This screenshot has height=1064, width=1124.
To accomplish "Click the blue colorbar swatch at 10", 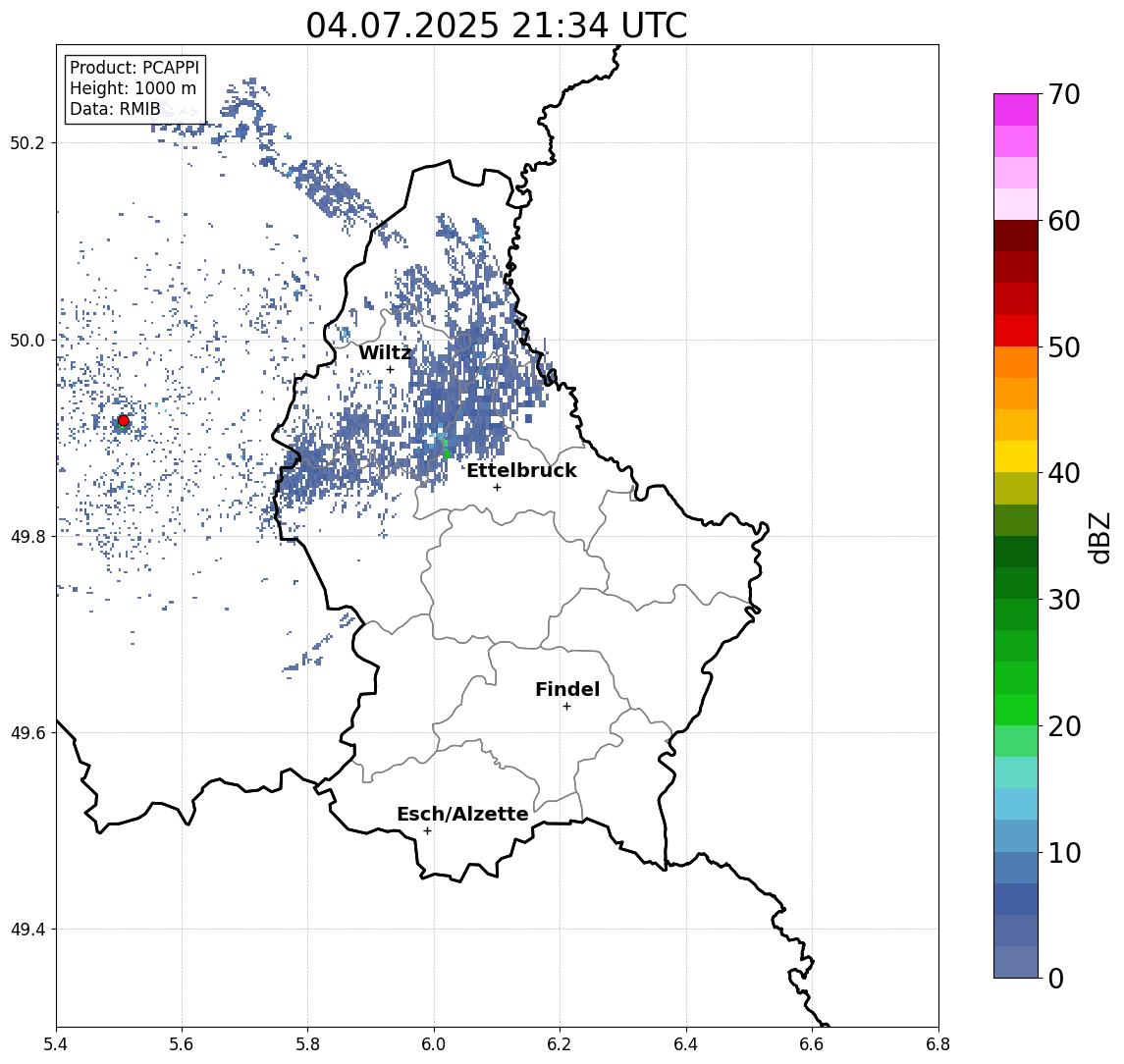I will (x=1016, y=867).
